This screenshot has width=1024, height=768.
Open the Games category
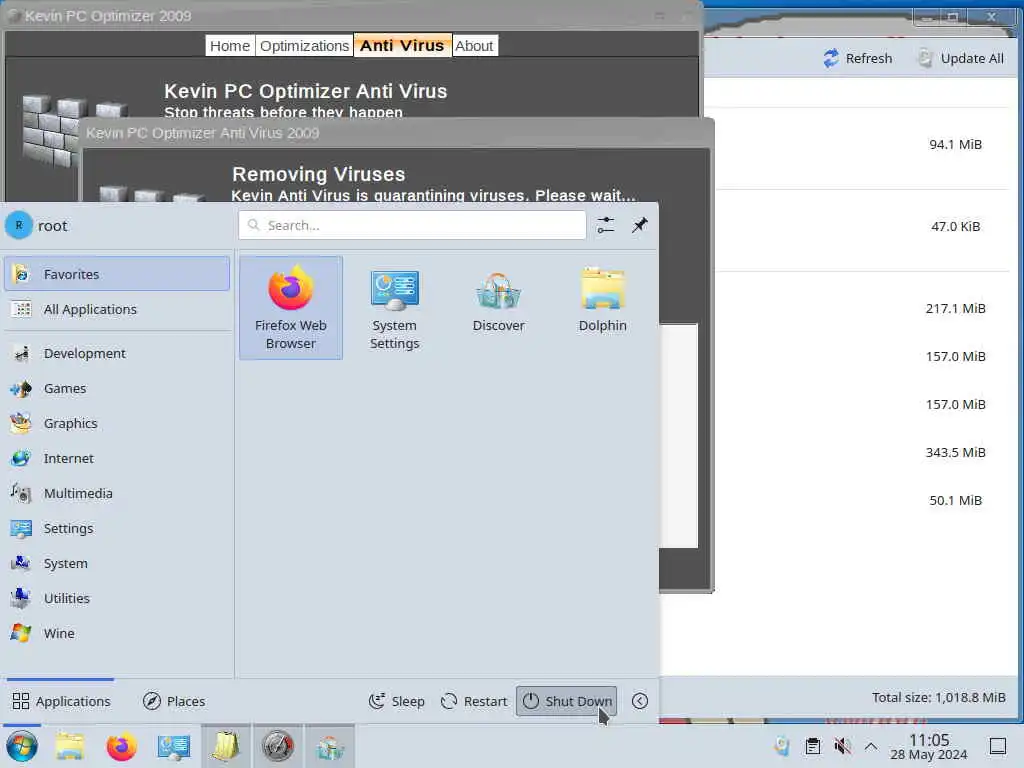117,389
